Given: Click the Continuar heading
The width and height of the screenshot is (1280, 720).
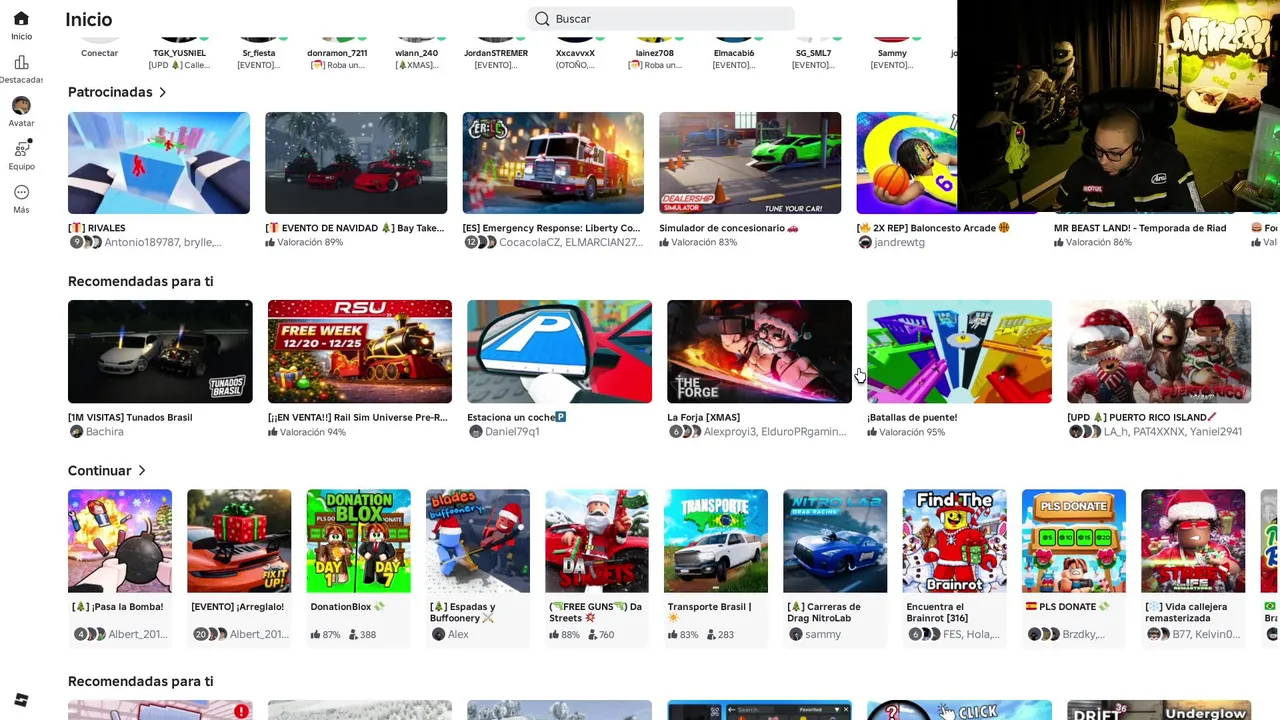Looking at the screenshot, I should pos(99,470).
